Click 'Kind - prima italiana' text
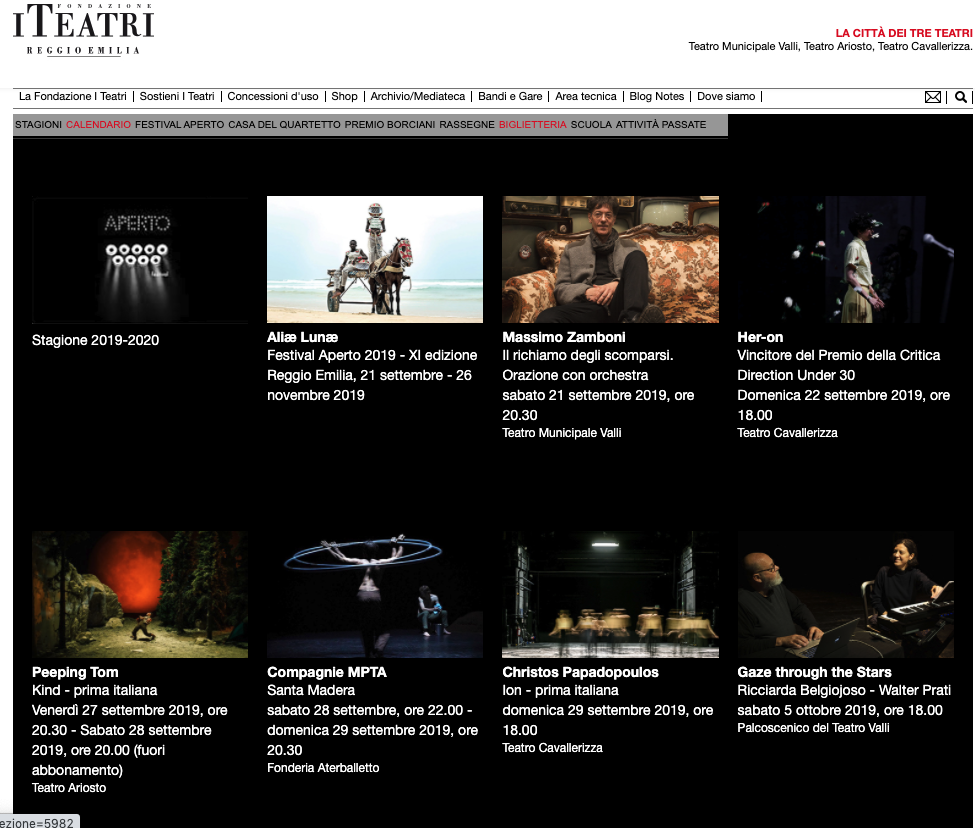Viewport: 975px width, 828px height. click(x=95, y=690)
